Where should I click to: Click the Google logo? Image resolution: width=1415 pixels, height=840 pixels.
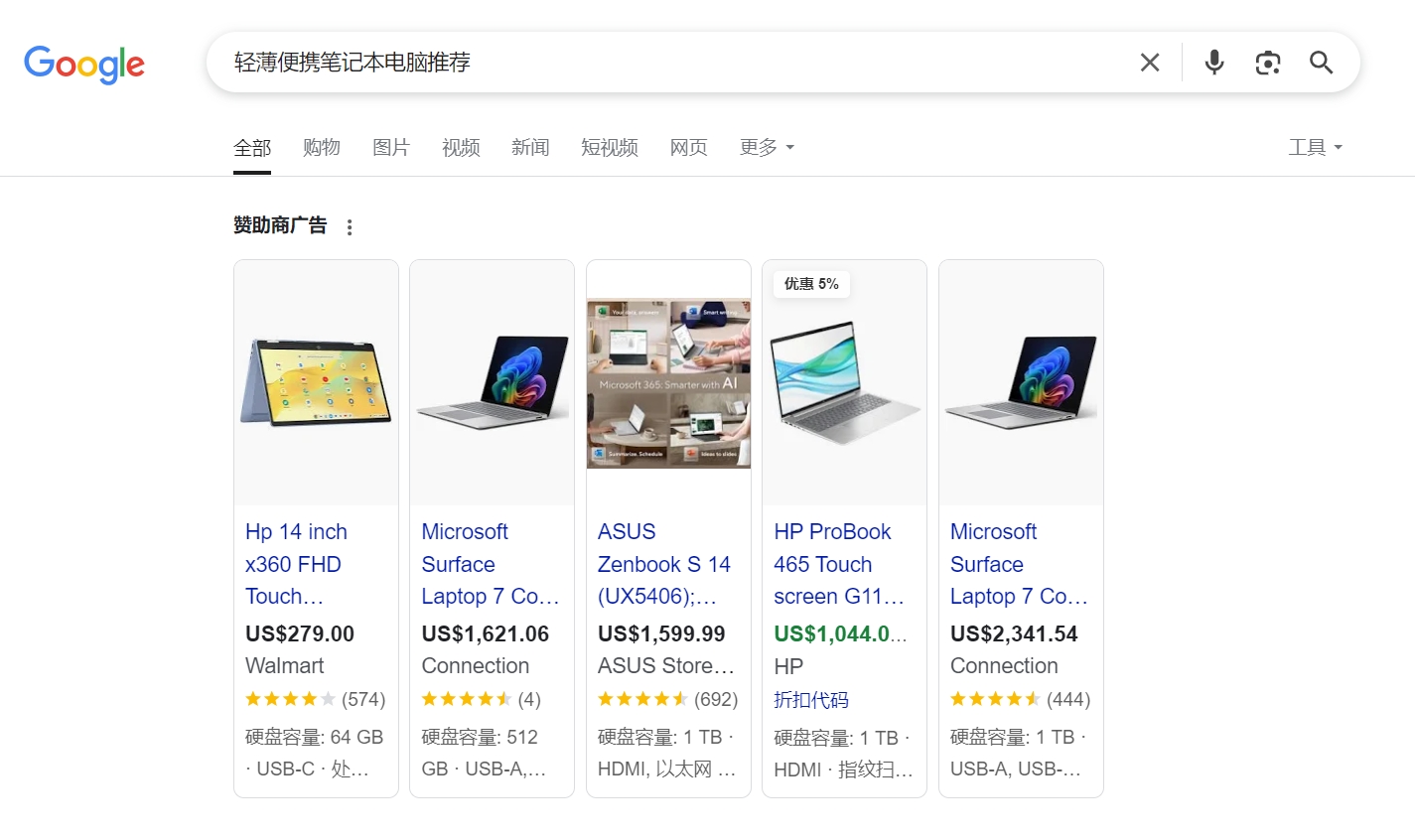tap(84, 65)
